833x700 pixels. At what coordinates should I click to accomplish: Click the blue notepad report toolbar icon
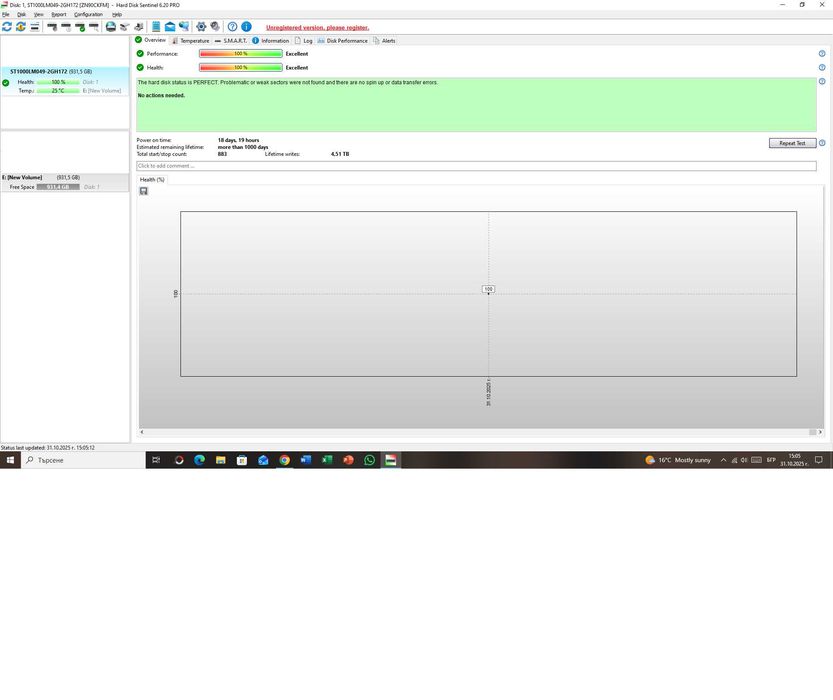tap(156, 27)
